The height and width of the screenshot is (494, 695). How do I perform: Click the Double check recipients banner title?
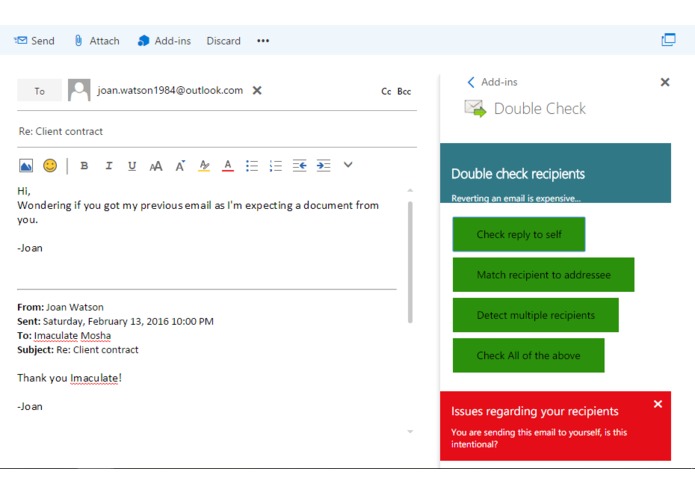point(518,174)
